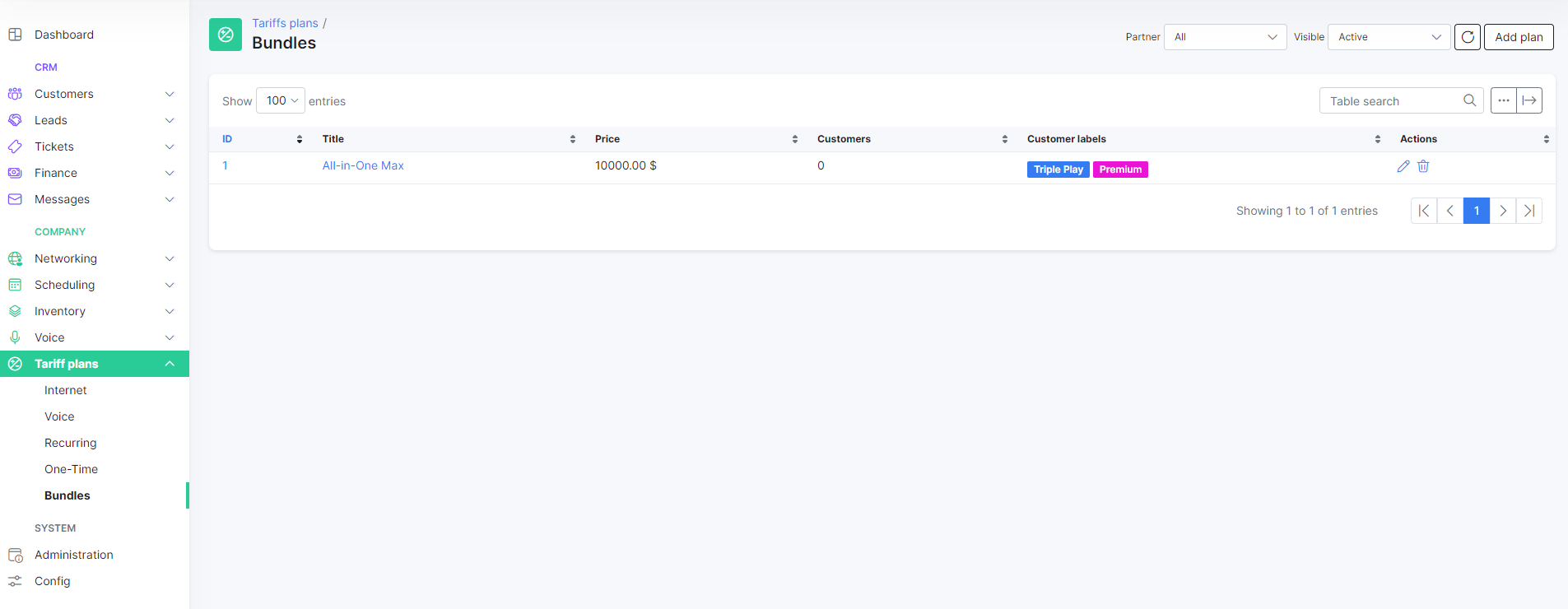Click the export table icon
This screenshot has height=609, width=1568.
coord(1529,100)
